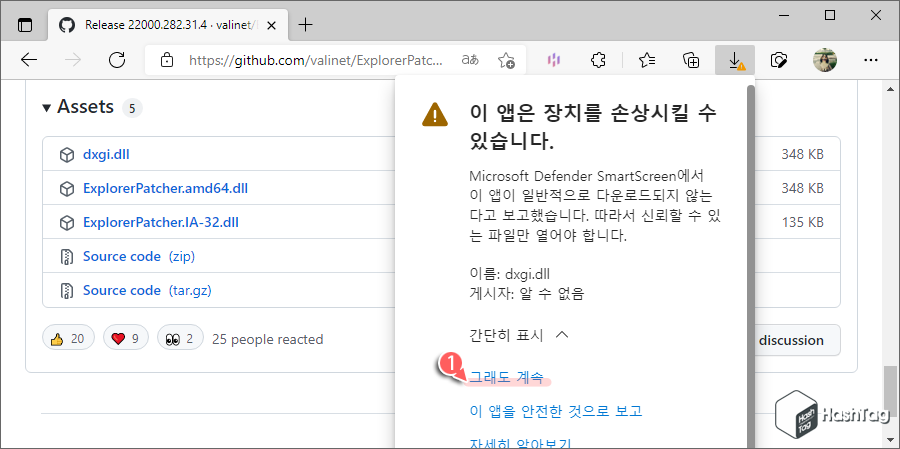Go back to previous page
This screenshot has width=900, height=449.
(x=29, y=60)
